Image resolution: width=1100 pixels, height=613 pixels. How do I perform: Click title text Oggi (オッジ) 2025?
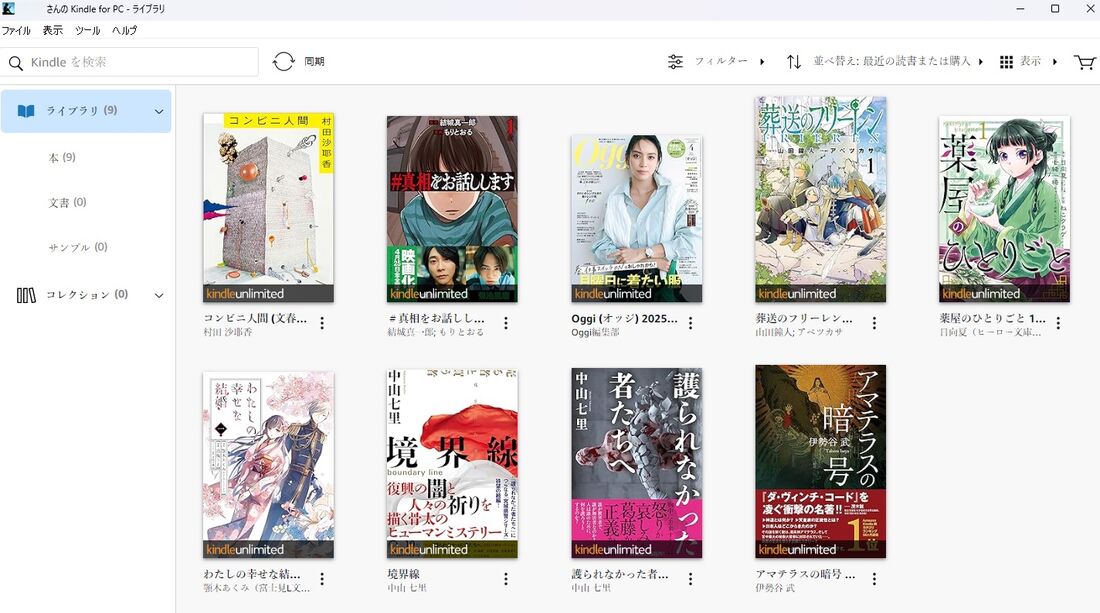tap(624, 318)
